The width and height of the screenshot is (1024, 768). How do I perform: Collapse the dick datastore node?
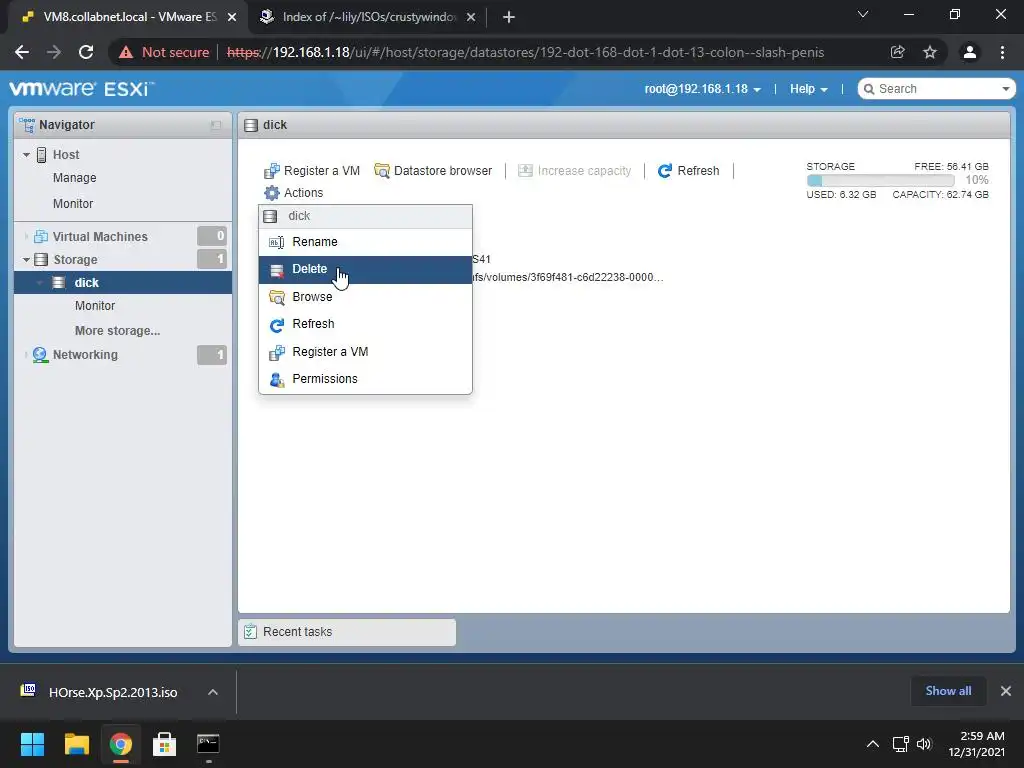[x=40, y=283]
